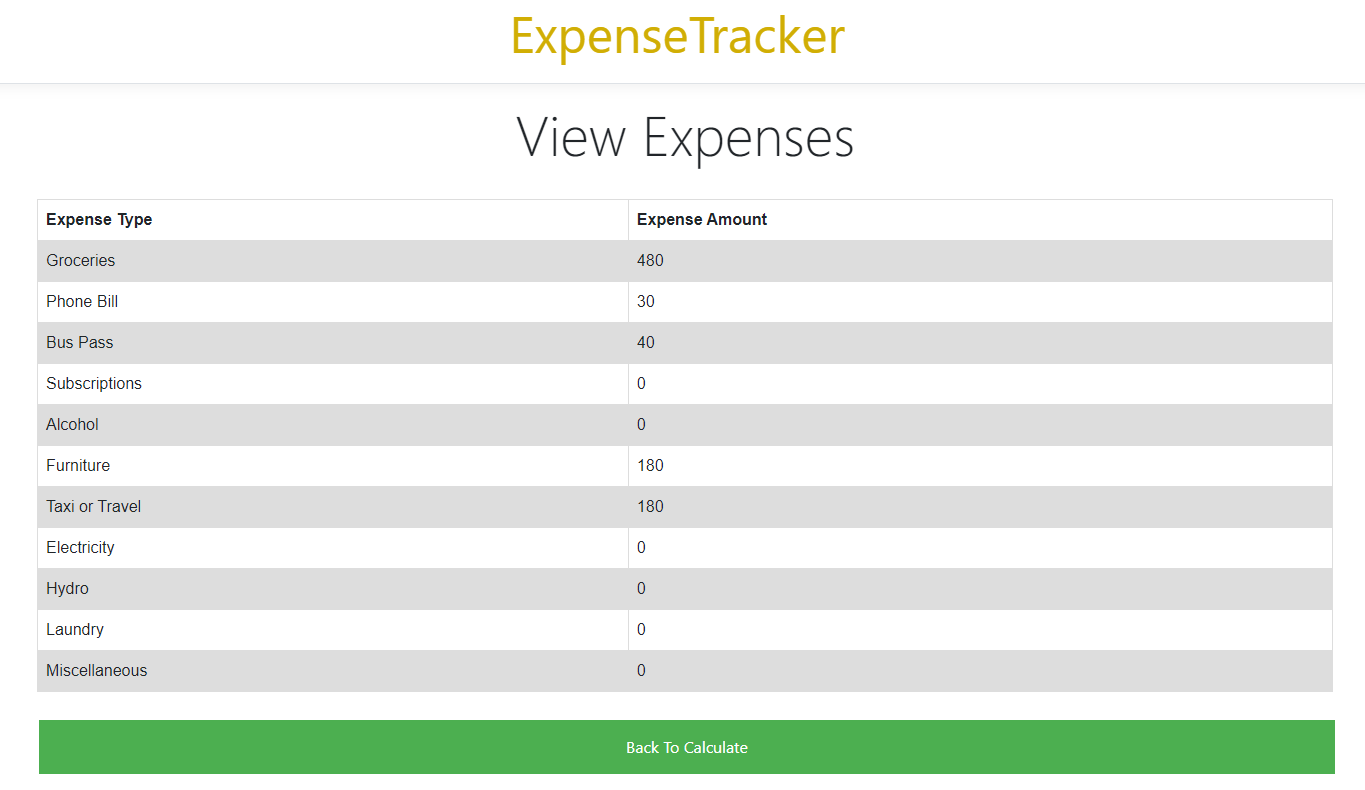Click the ExpenseTracker logo
The image size is (1365, 790).
tap(677, 36)
